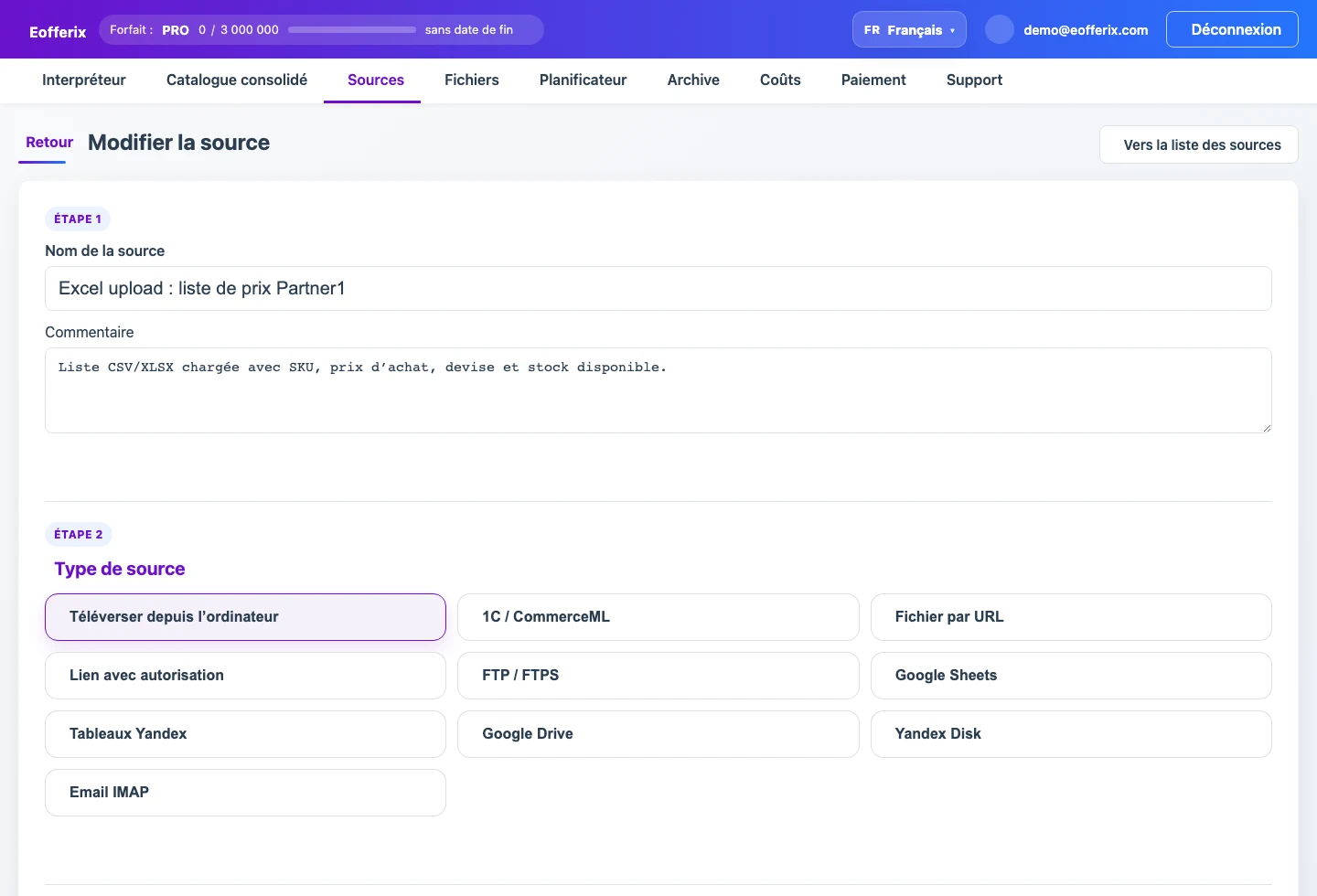Click the ÉTAPE 2 badge

coord(79,535)
